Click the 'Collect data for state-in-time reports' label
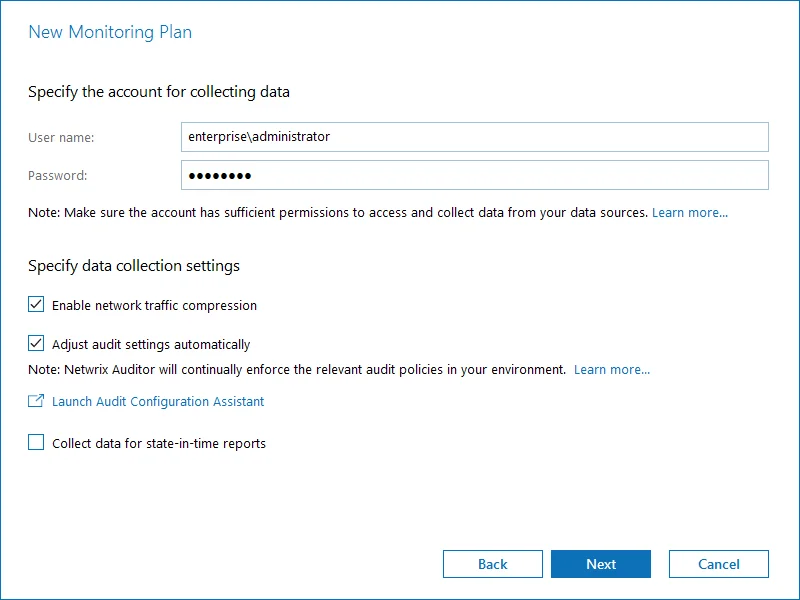This screenshot has width=800, height=600. 159,443
